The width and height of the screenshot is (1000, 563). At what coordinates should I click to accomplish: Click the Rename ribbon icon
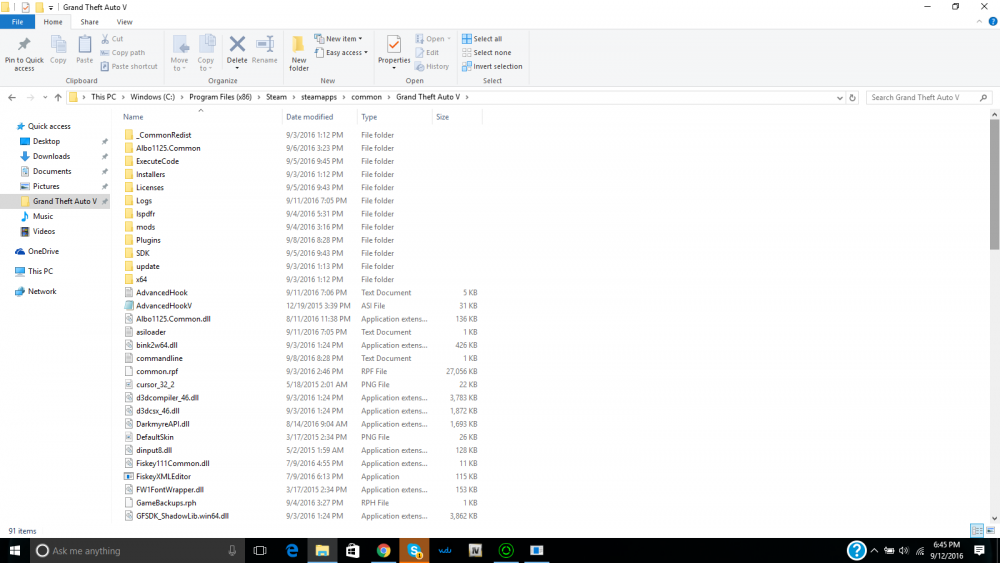coord(264,44)
